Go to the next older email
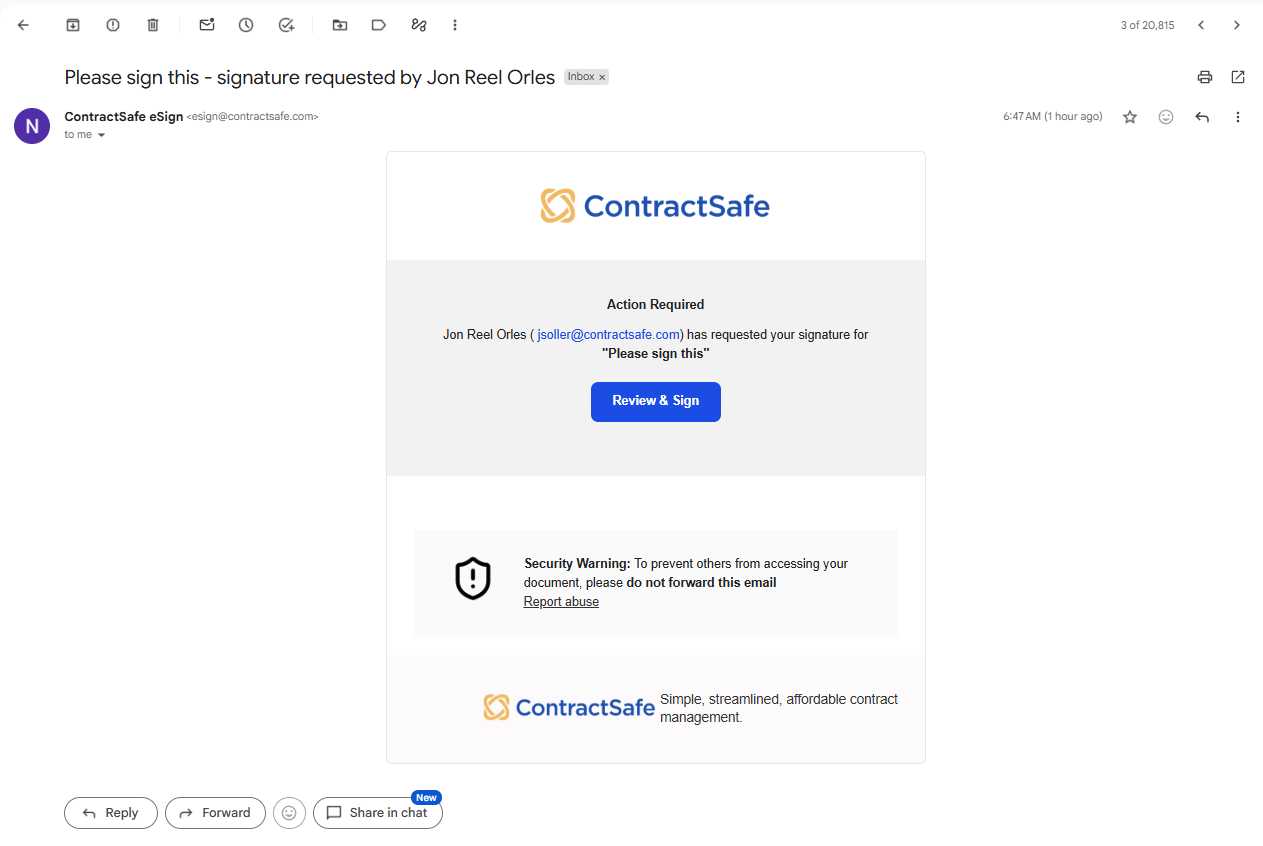Image resolution: width=1263 pixels, height=846 pixels. pos(1237,25)
